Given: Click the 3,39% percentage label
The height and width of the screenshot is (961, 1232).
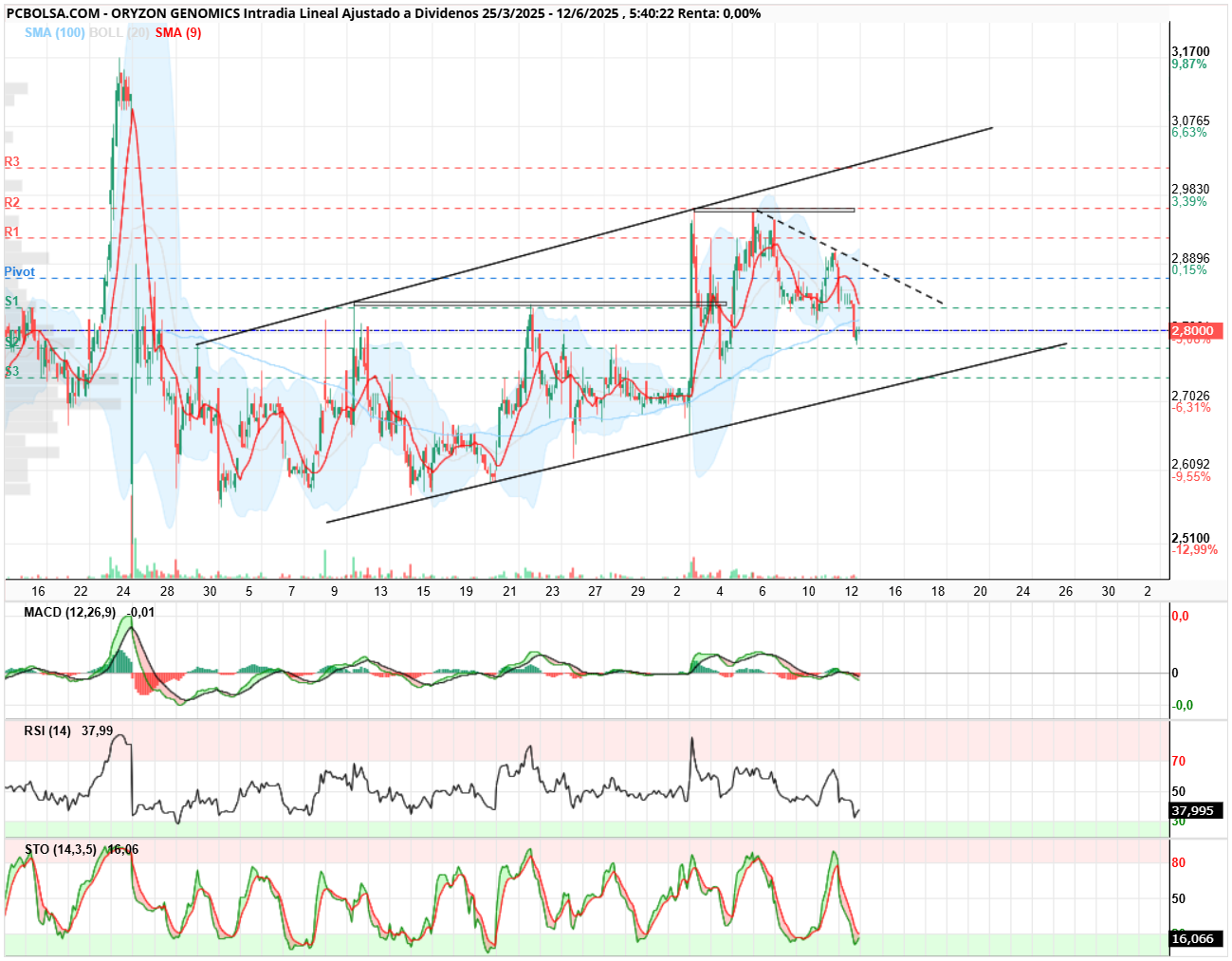Looking at the screenshot, I should (1189, 202).
